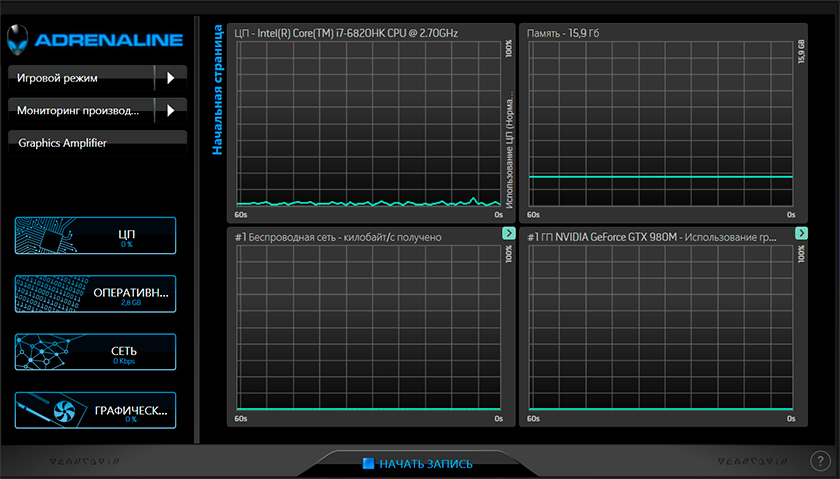Select the ОПЕРАТИВН... memory tile
This screenshot has width=840, height=479.
[95, 294]
